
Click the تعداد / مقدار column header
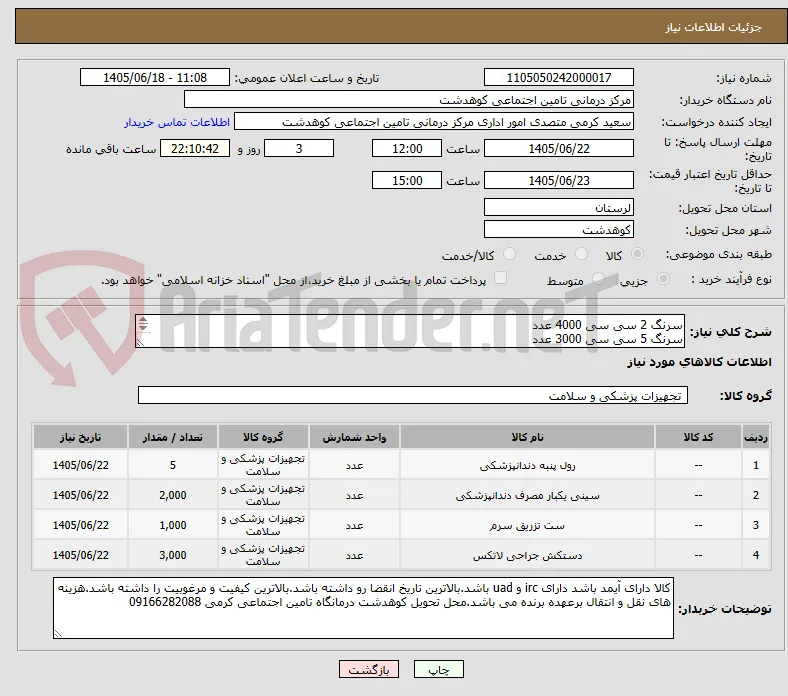172,437
